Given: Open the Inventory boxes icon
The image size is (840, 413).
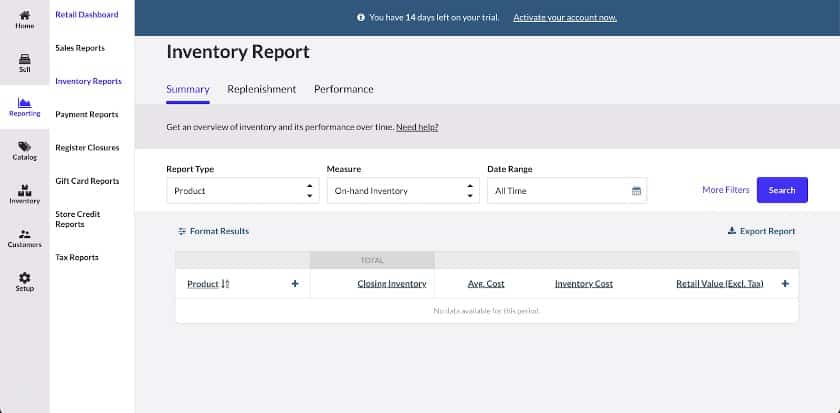Looking at the screenshot, I should (25, 190).
